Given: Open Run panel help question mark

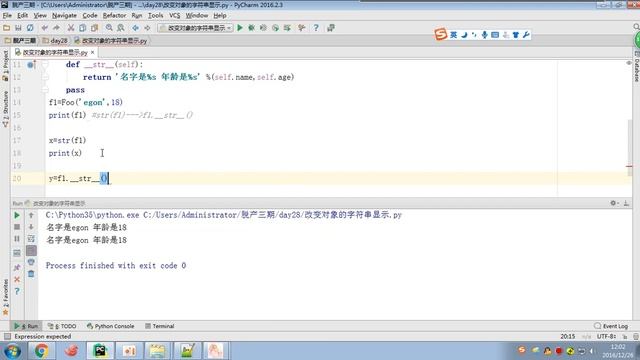Looking at the screenshot, I should click(17, 291).
